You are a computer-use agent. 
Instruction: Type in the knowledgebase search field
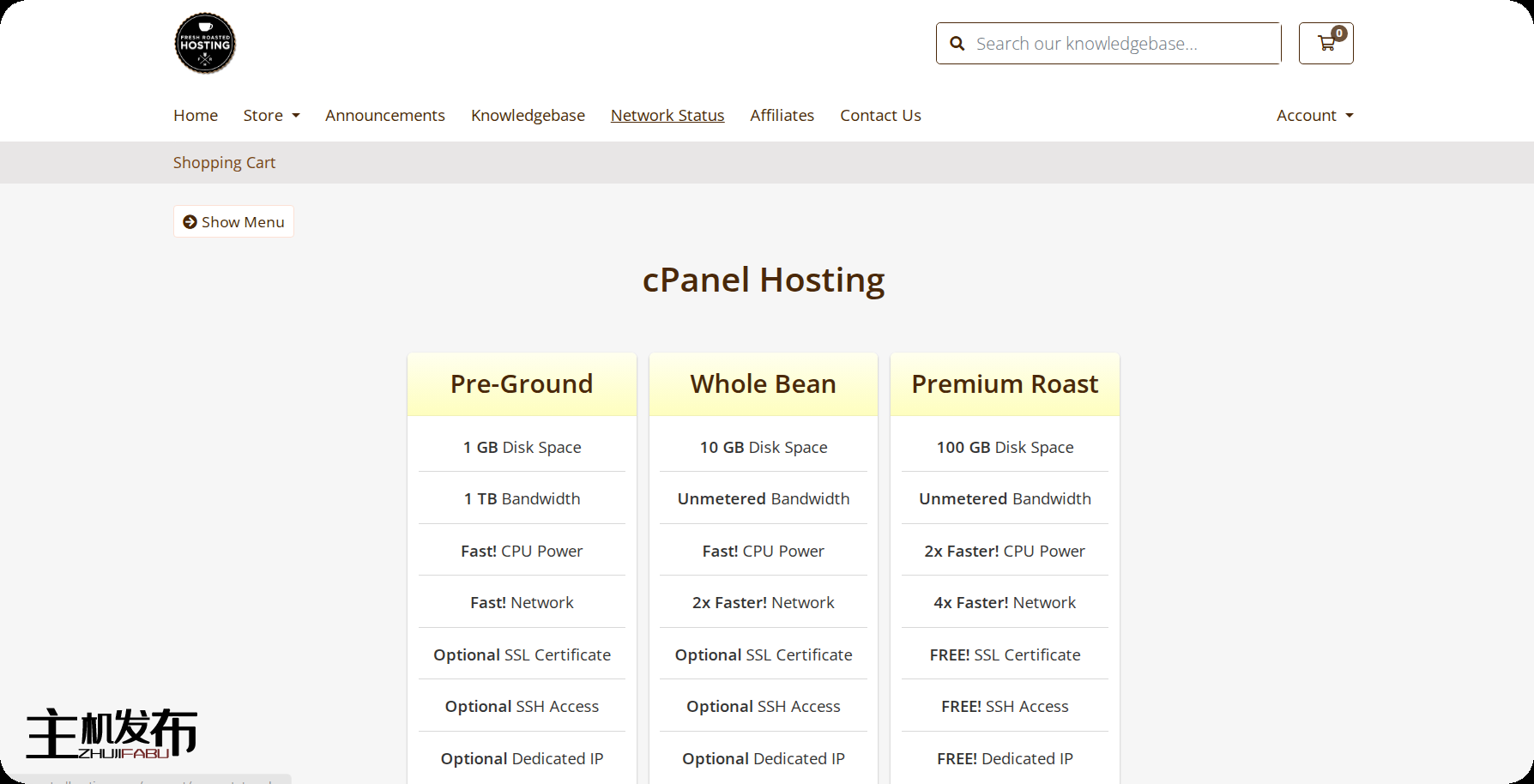[1124, 44]
